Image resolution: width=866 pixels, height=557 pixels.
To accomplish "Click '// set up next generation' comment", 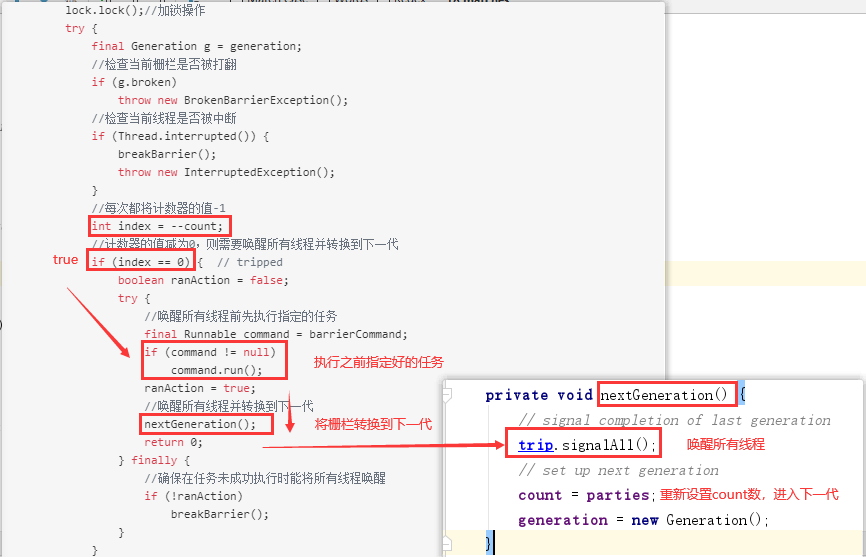I will tap(619, 470).
